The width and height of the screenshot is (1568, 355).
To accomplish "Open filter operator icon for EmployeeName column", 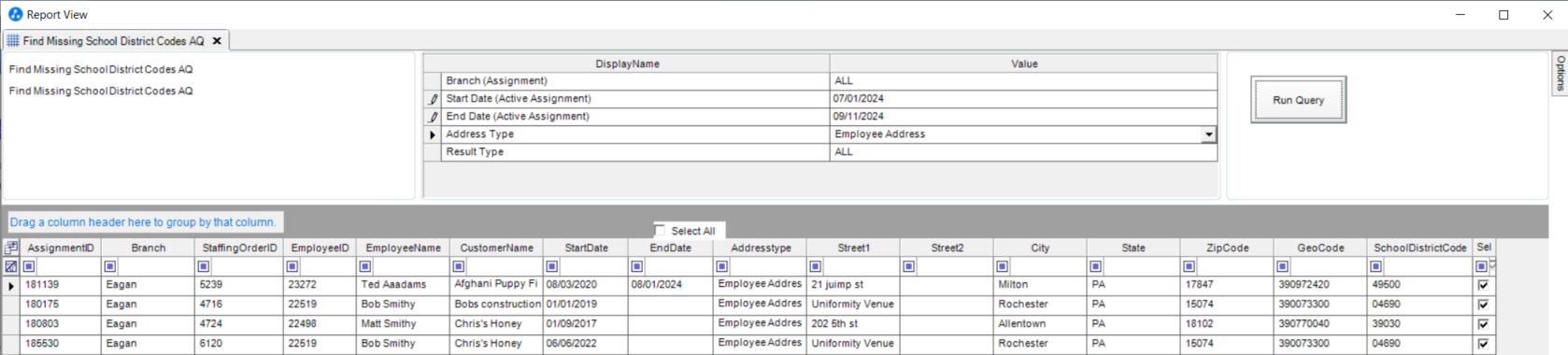I will coord(365,266).
